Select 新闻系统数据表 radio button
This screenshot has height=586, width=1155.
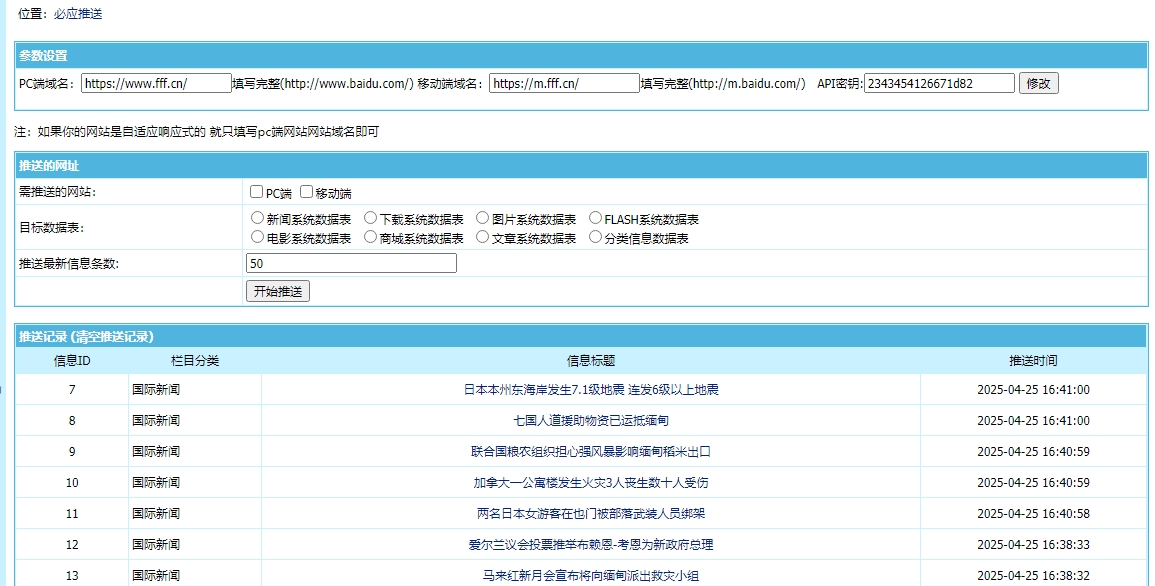coord(258,218)
